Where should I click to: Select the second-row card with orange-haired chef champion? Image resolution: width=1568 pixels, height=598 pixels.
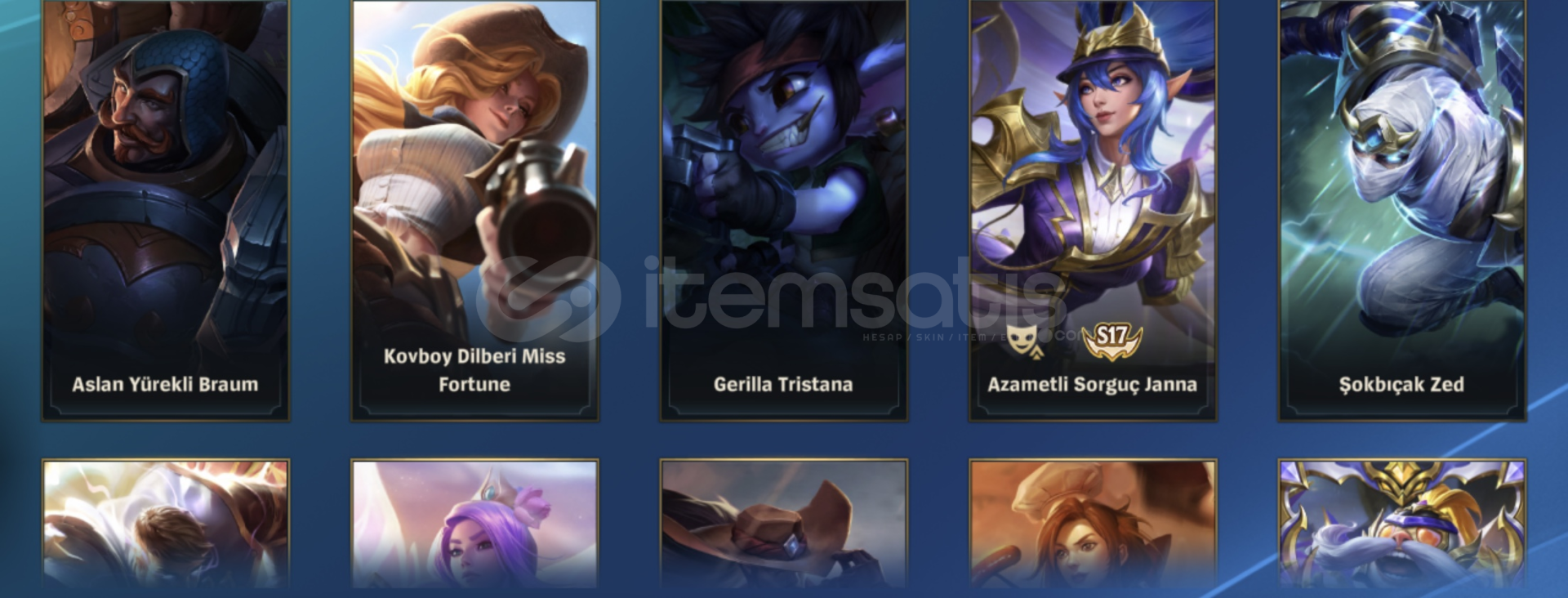[x=1093, y=524]
